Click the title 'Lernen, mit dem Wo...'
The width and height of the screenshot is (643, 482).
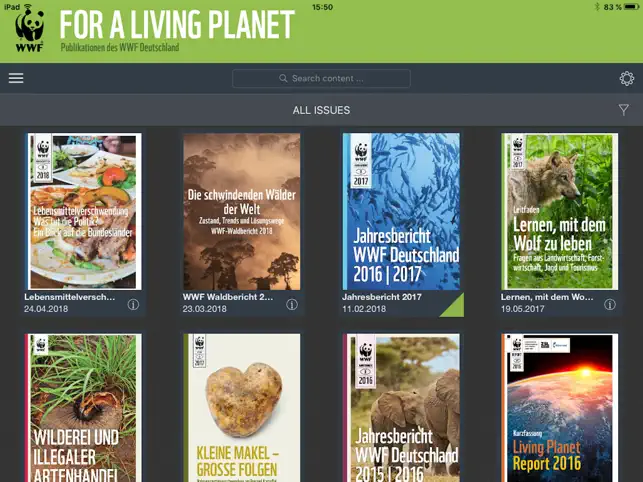[547, 297]
